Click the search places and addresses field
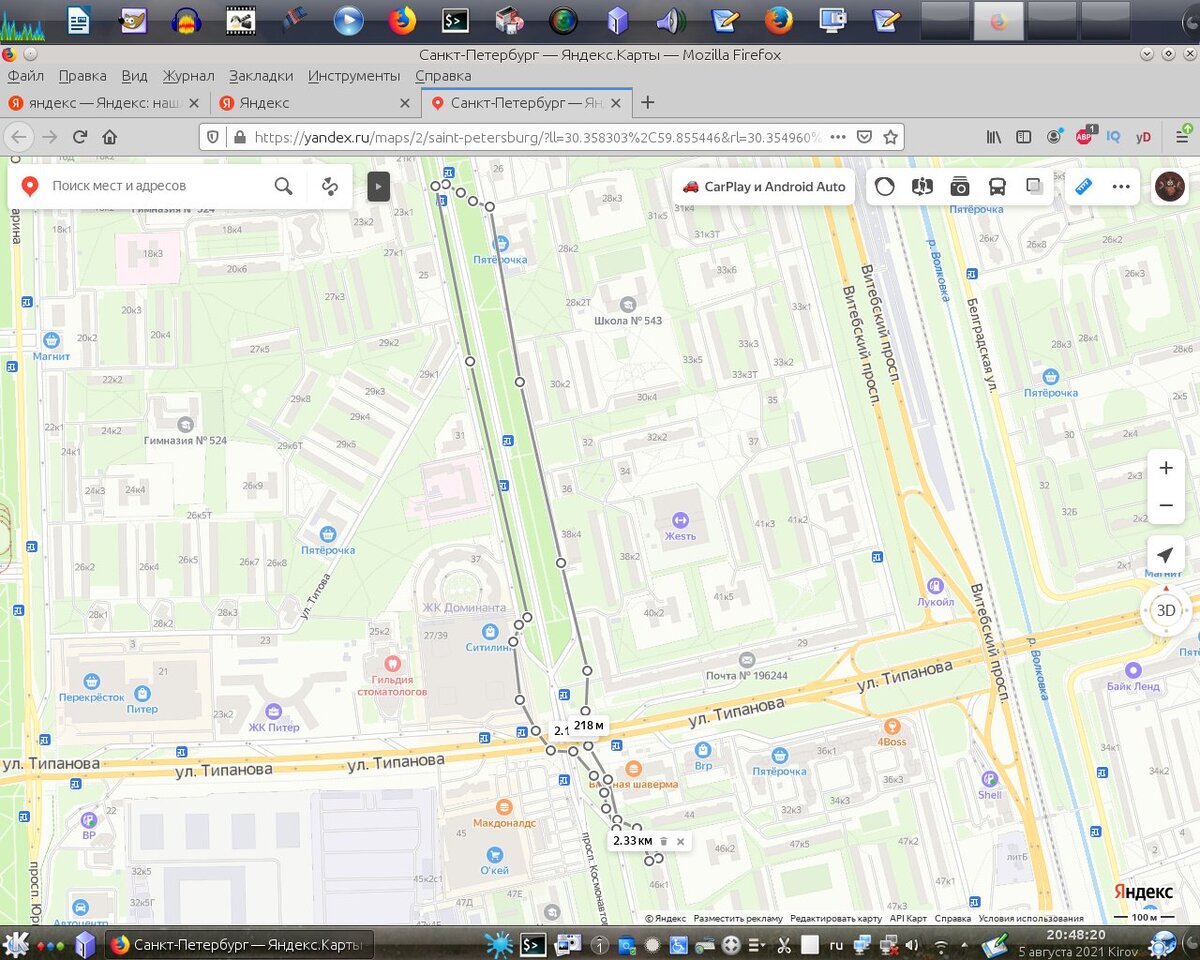This screenshot has height=960, width=1200. 156,186
